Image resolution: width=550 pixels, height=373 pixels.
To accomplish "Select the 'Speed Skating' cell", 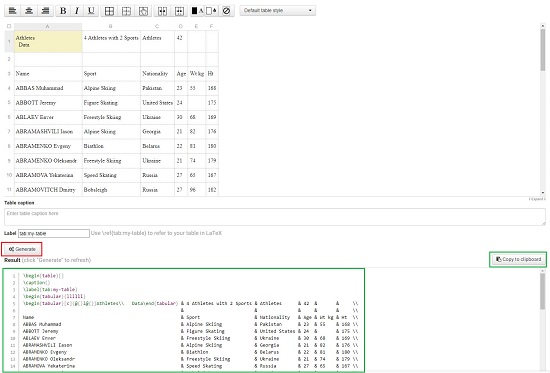I will pos(111,175).
